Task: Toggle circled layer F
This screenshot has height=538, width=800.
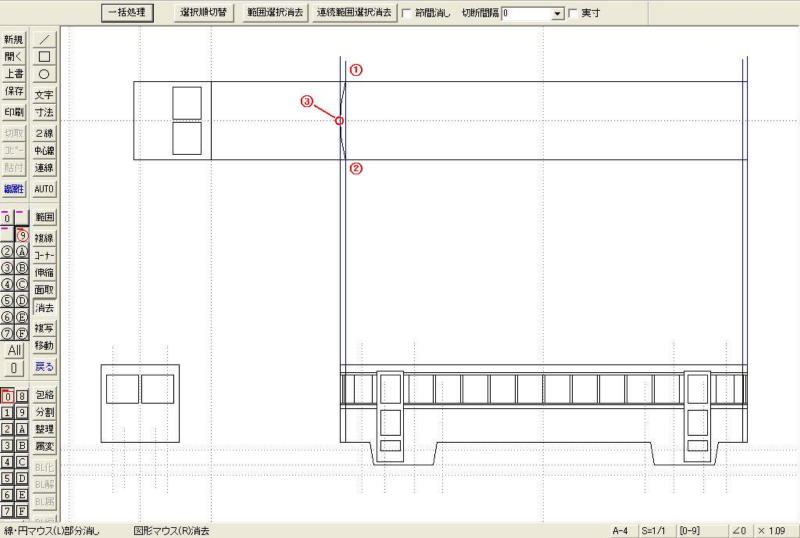Action: coord(22,333)
